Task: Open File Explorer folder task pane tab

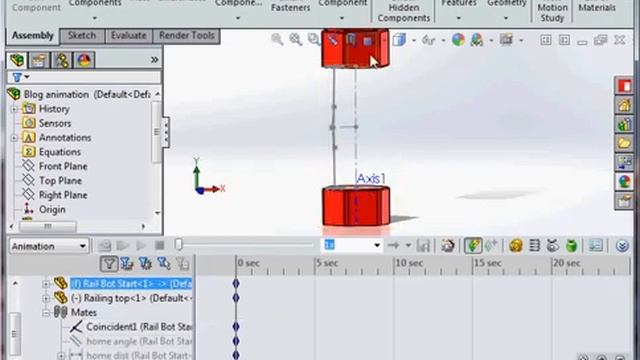Action: click(624, 143)
